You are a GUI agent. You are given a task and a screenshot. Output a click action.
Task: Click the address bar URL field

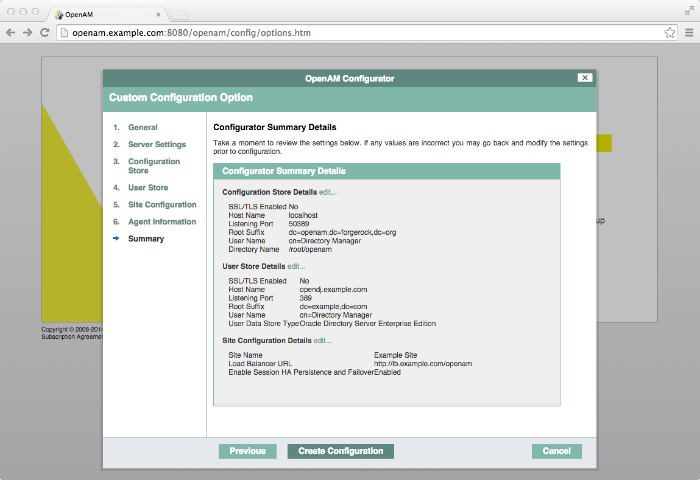tap(366, 33)
